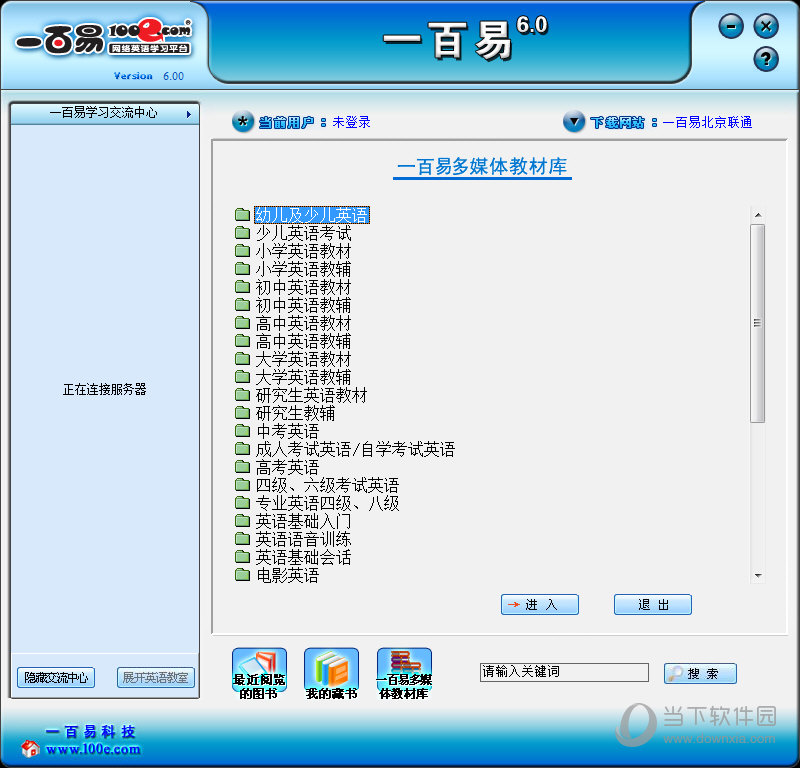Click folder icon of 初中英语教材

(242, 287)
